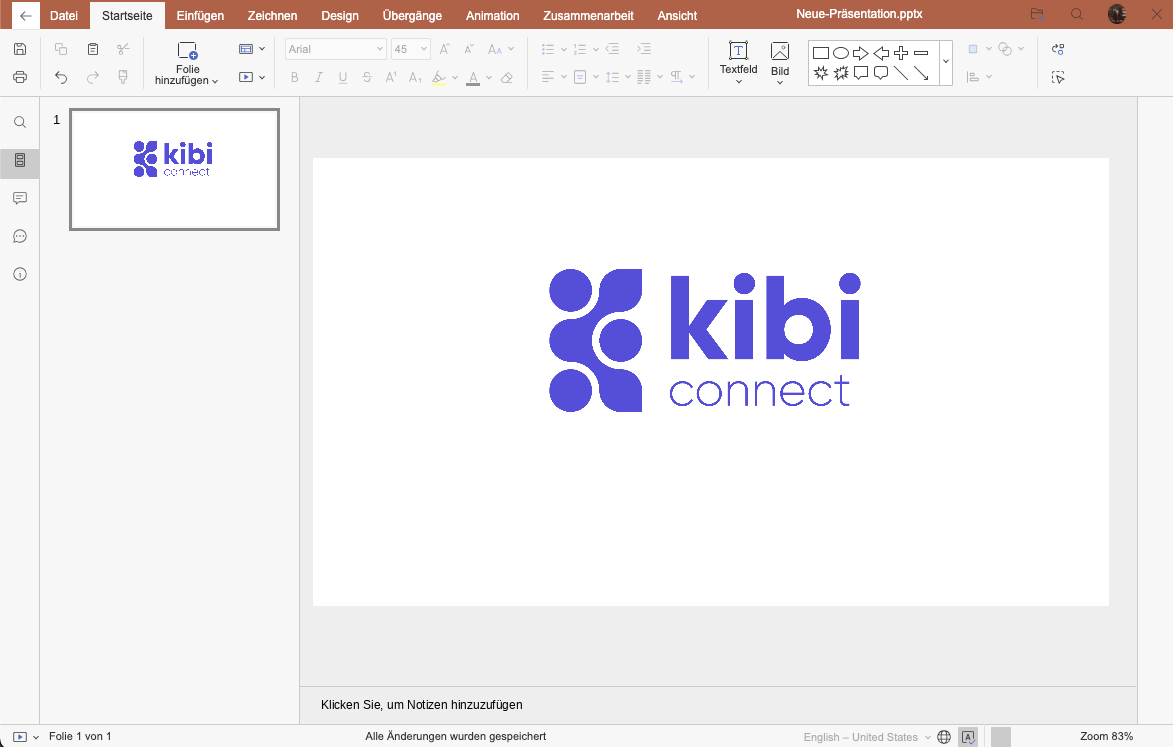Viewport: 1173px width, 747px height.
Task: Toggle bold formatting
Action: [293, 76]
